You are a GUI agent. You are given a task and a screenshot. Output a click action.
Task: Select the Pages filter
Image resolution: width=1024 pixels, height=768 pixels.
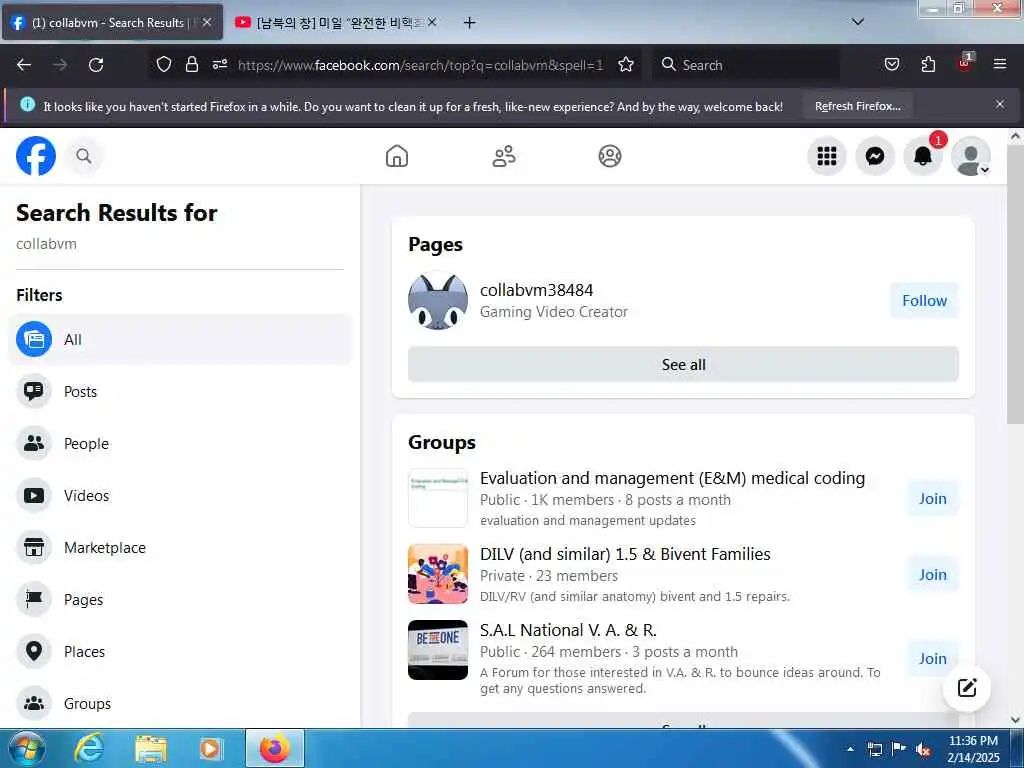180,600
